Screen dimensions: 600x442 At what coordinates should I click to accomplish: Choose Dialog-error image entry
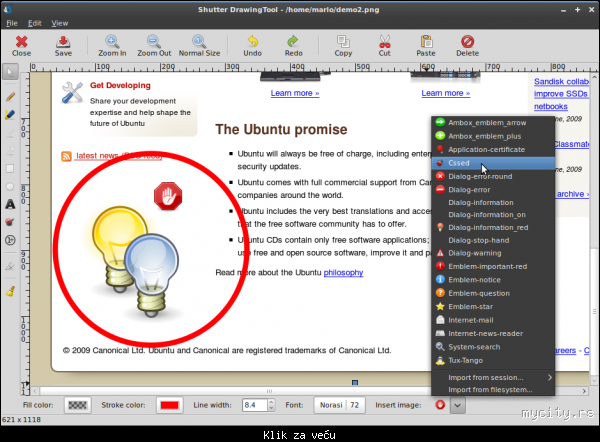pos(493,189)
